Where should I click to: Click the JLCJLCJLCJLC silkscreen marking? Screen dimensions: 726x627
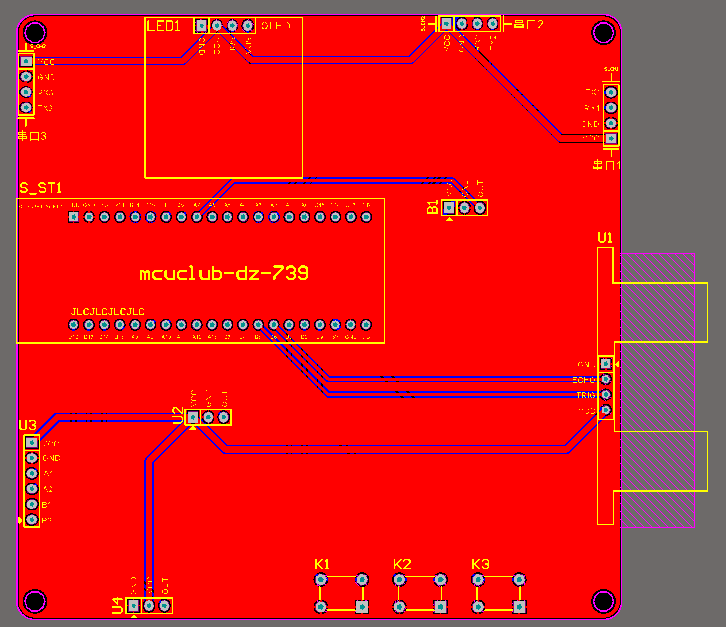coord(107,312)
